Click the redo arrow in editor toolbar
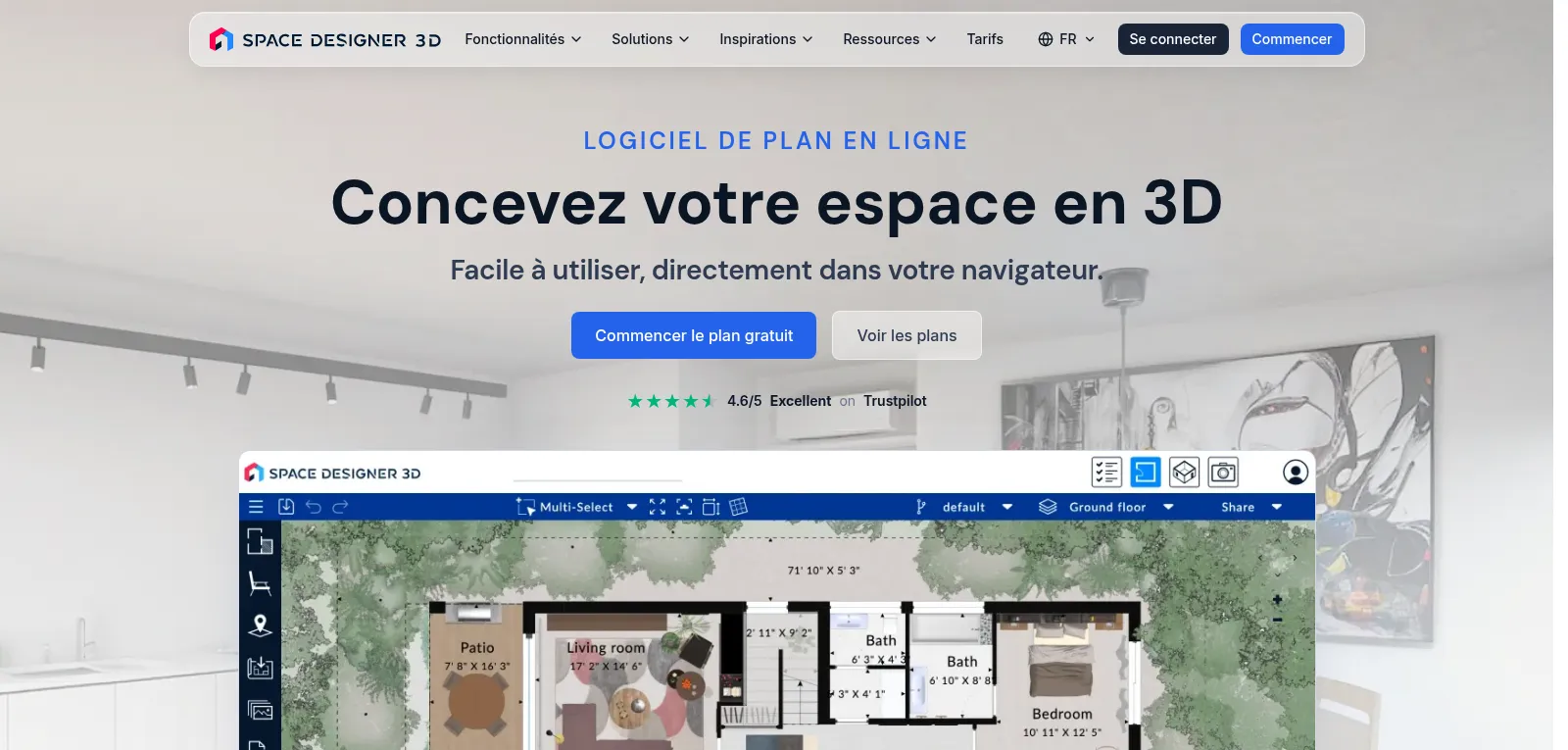Viewport: 1568px width, 750px height. pos(340,507)
